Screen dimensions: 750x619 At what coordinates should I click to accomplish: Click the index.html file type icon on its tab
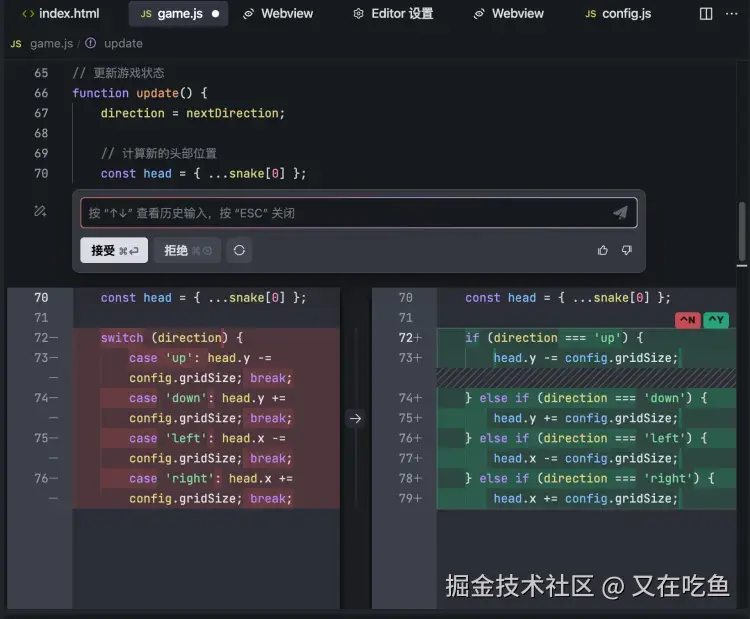click(x=28, y=13)
